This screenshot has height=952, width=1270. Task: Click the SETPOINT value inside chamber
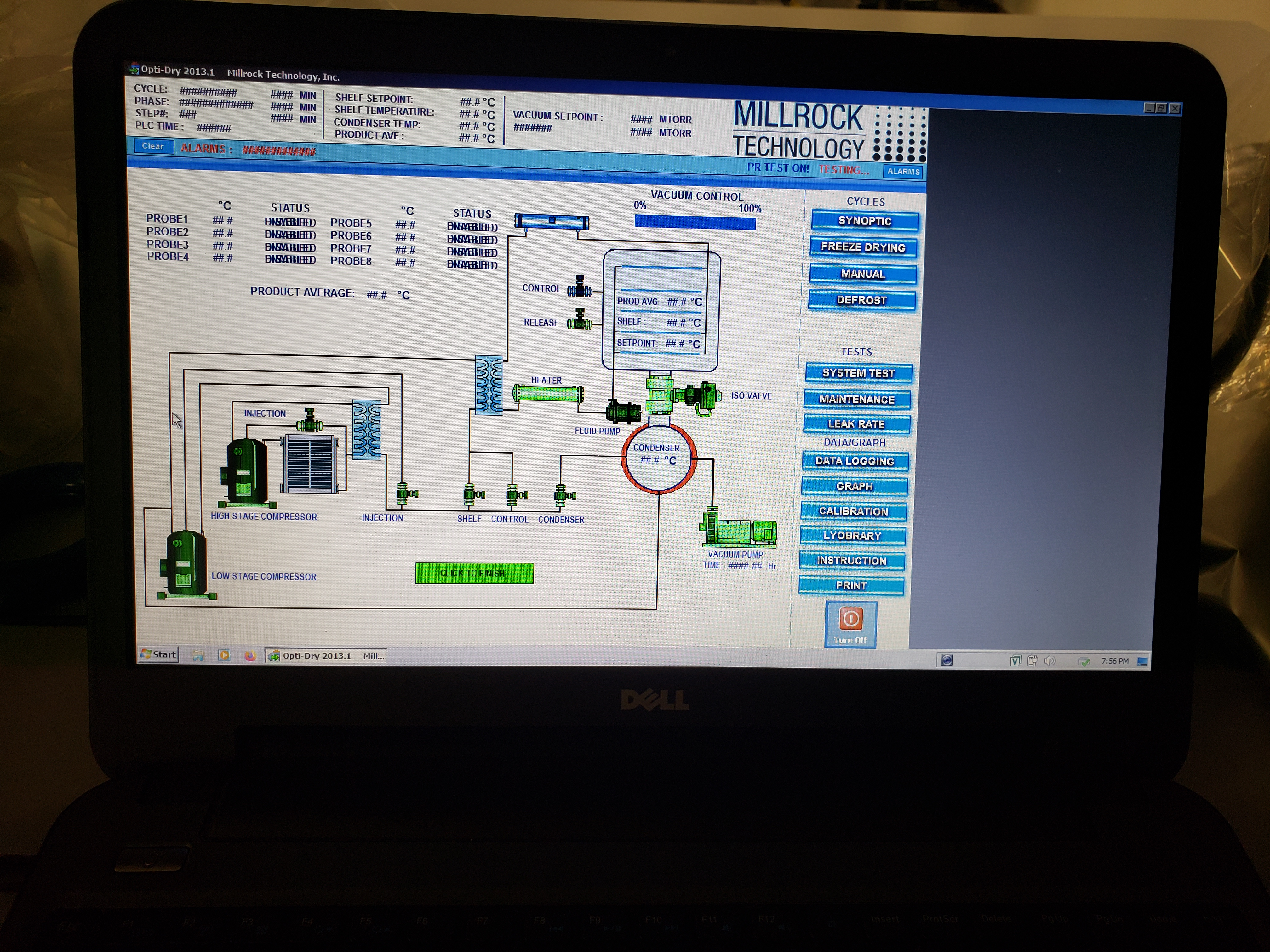(675, 344)
